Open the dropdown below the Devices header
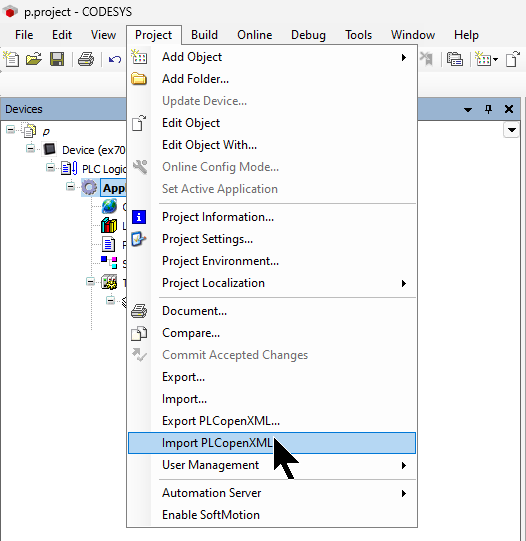Viewport: 526px width, 541px height. pyautogui.click(x=512, y=130)
